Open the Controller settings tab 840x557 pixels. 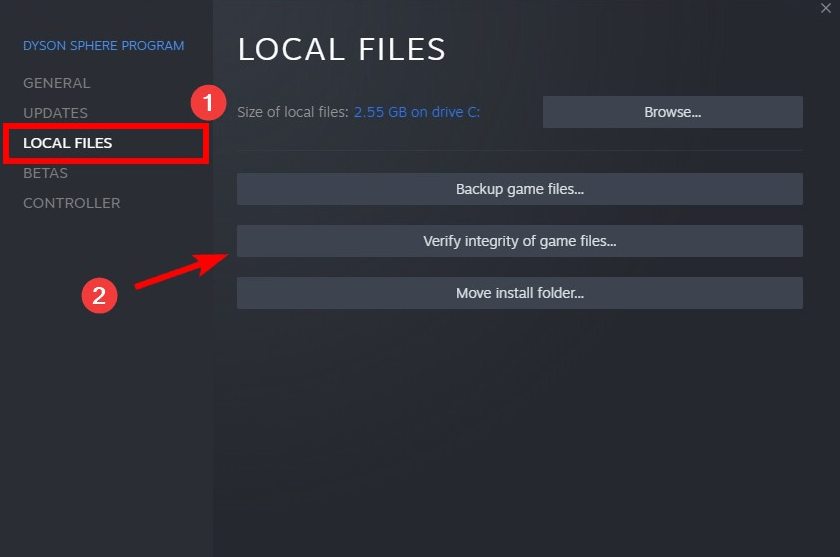(72, 203)
